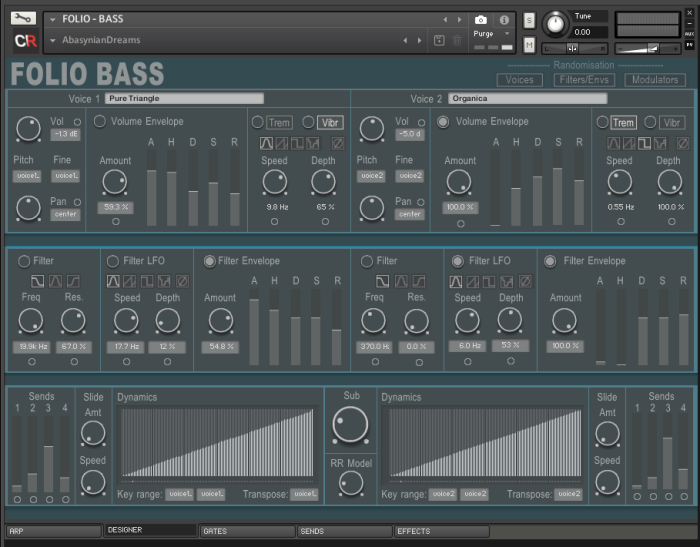Select saw waveform in Voice 1 Trem/Vibr LFO
Image resolution: width=700 pixels, height=547 pixels.
(x=282, y=143)
